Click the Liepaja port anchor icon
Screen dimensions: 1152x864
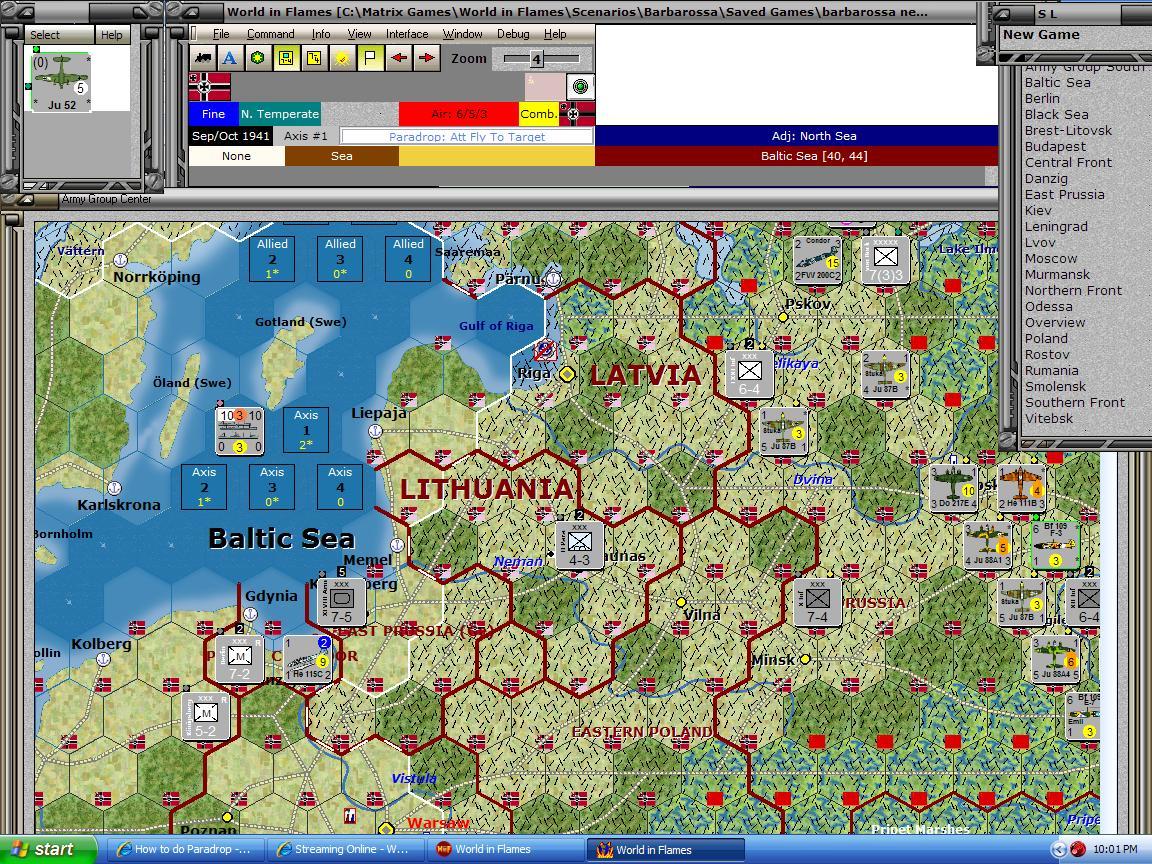click(x=375, y=431)
